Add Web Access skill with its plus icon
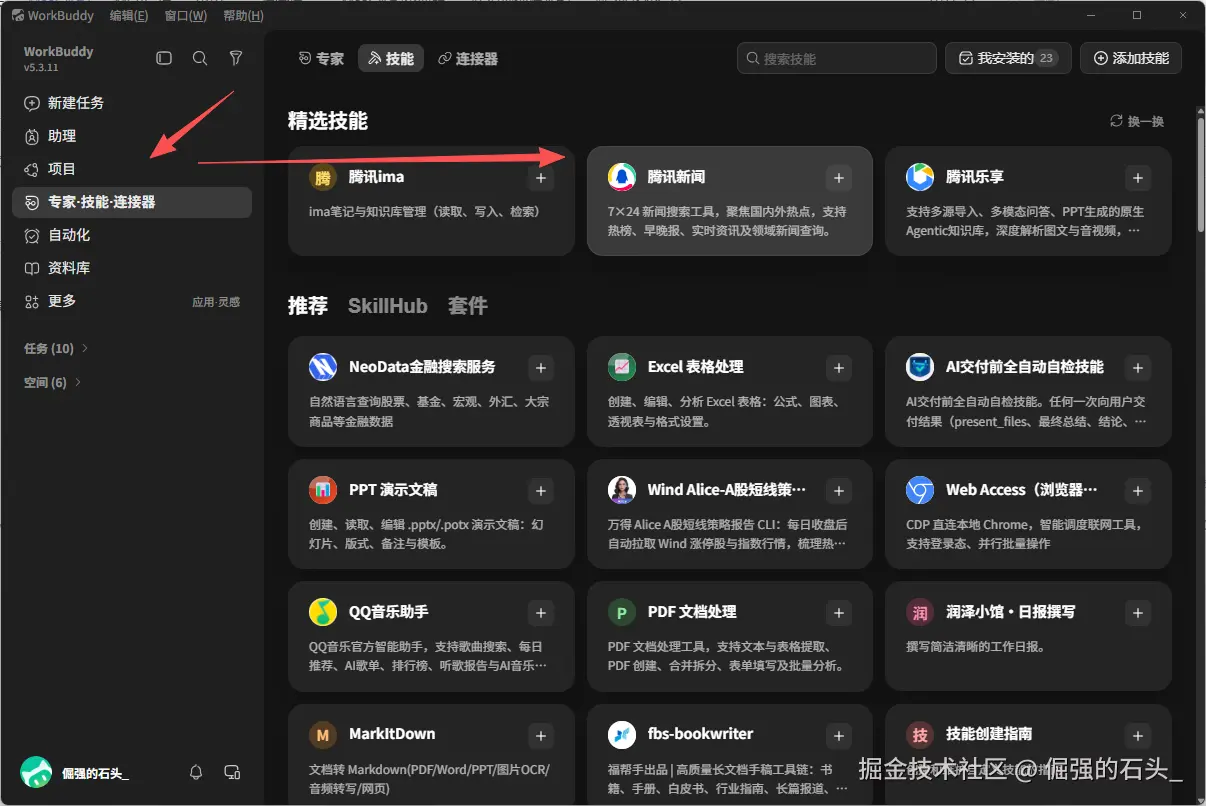Image resolution: width=1206 pixels, height=806 pixels. point(1137,491)
